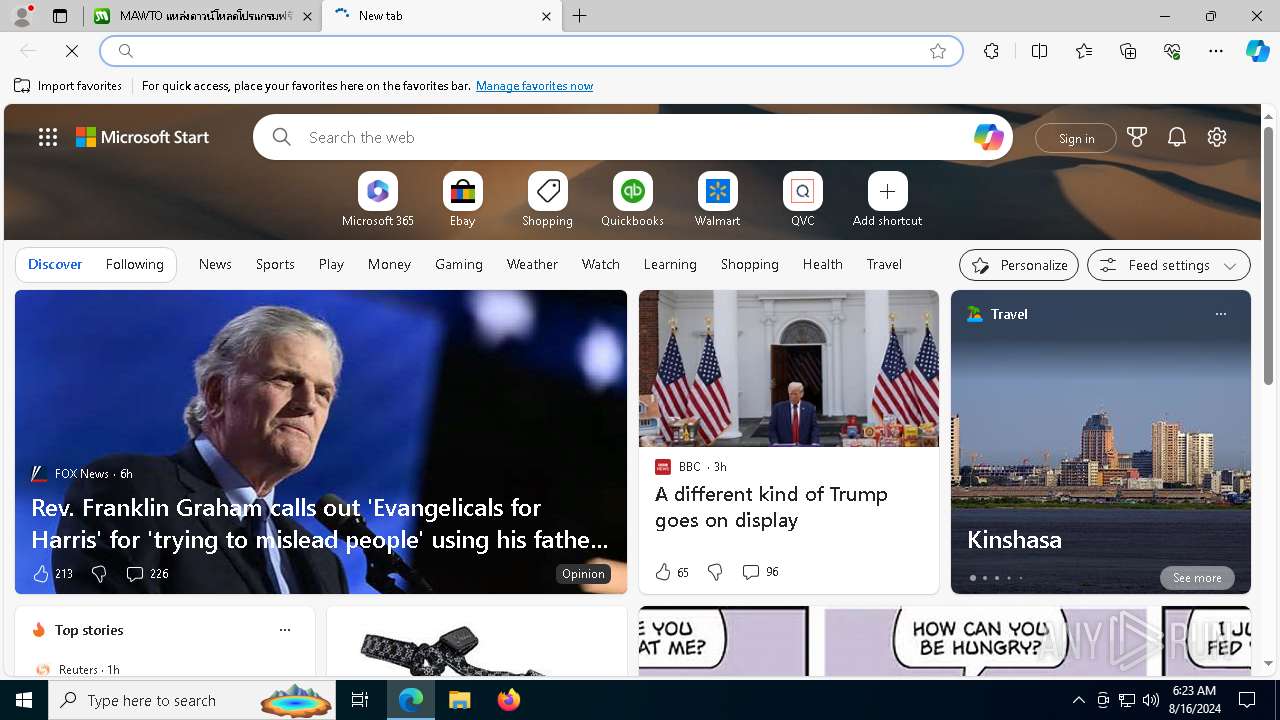Click the Copilot icon in search box
Screen dimensions: 1280x720
point(988,137)
